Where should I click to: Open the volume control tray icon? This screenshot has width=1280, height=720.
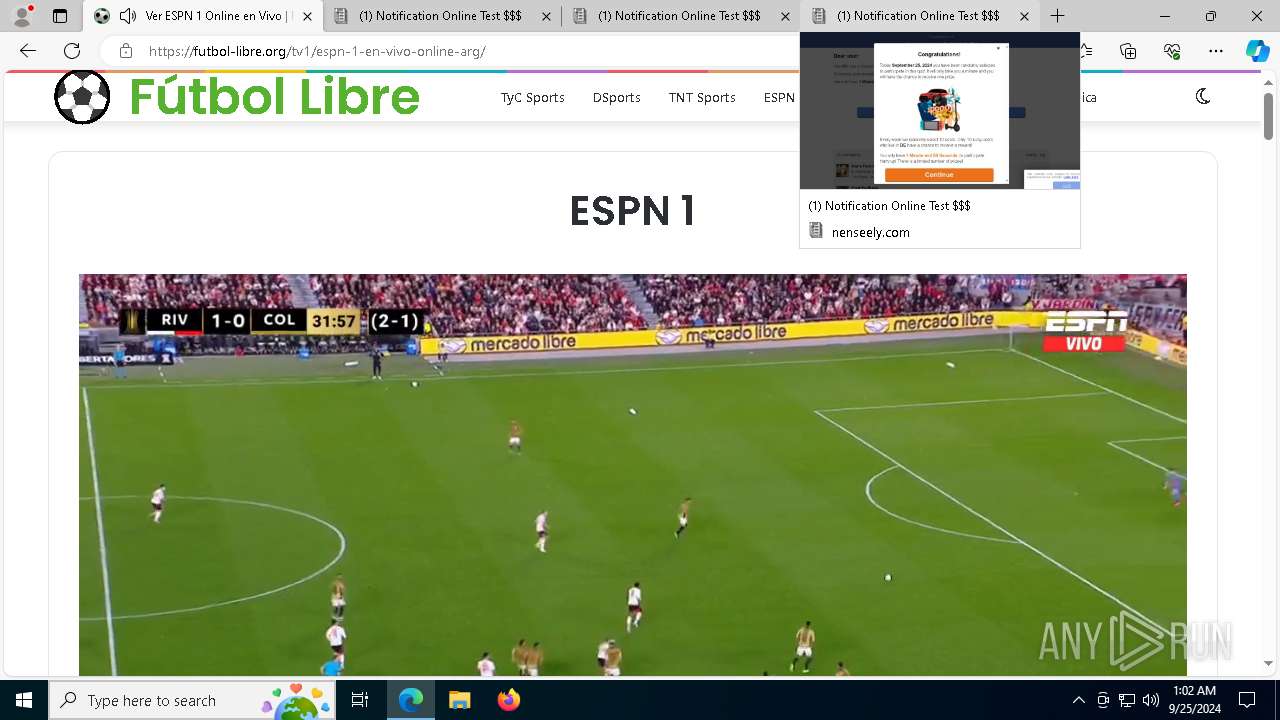tap(1151, 700)
